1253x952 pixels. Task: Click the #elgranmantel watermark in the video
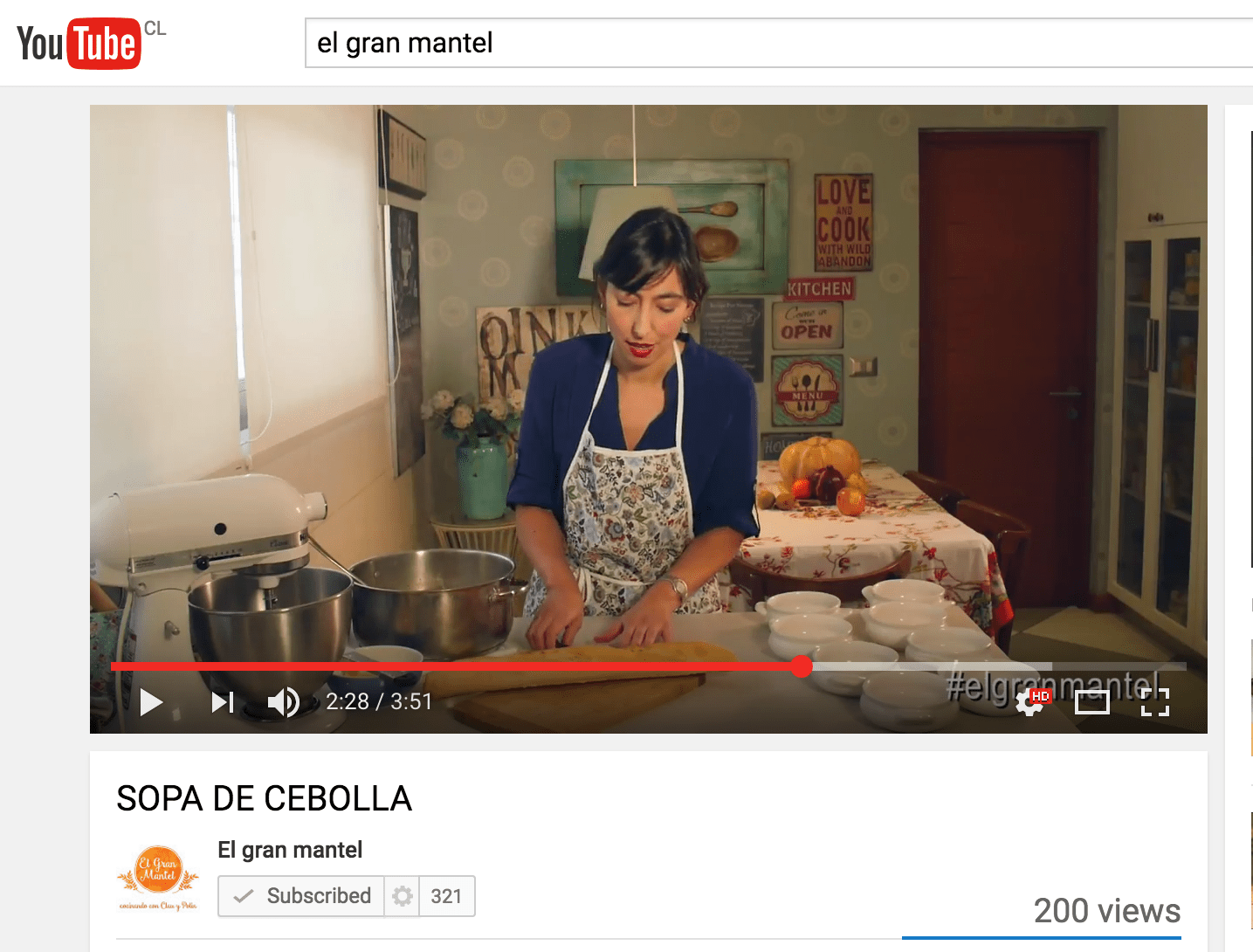[1054, 686]
